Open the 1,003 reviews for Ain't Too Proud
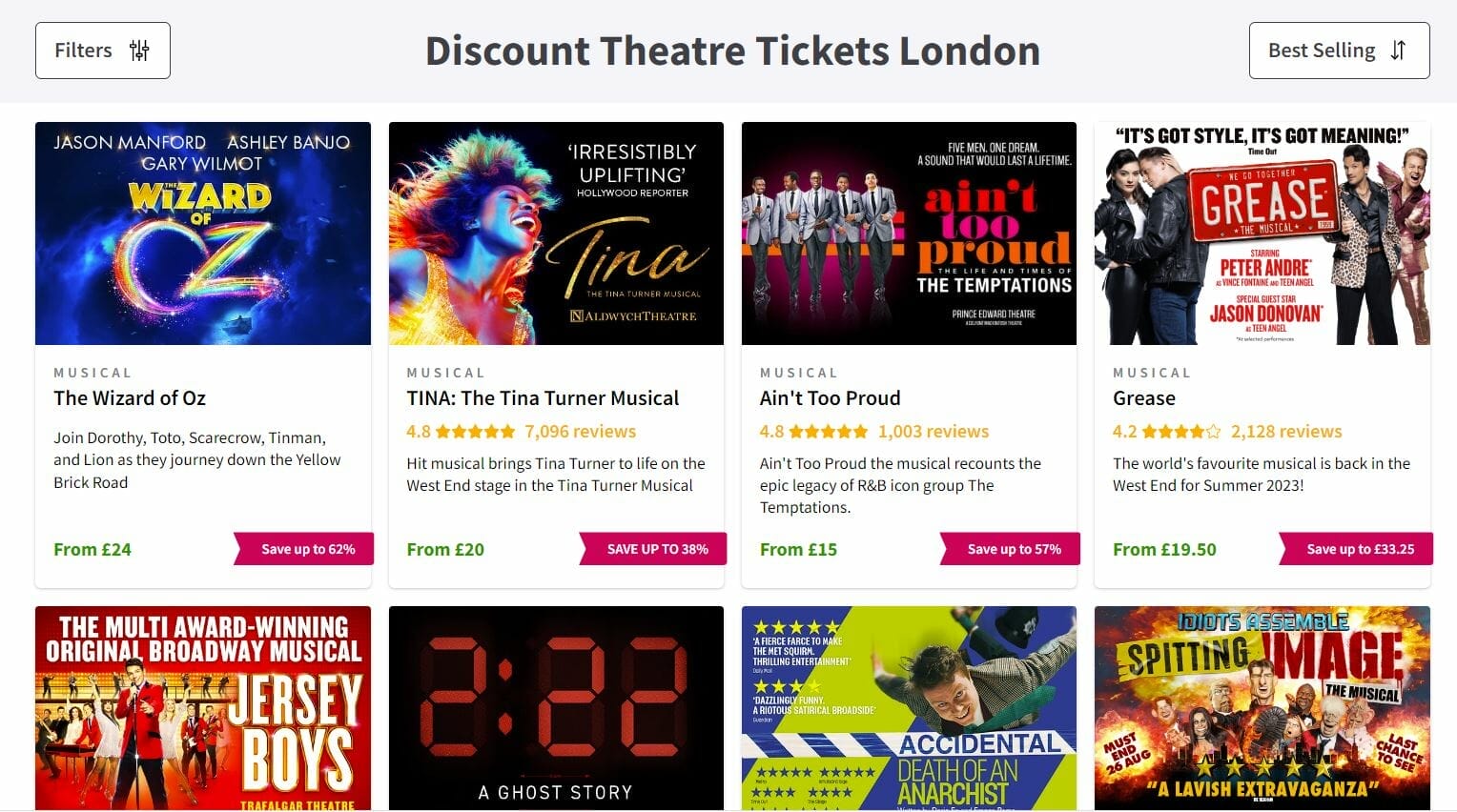This screenshot has width=1457, height=812. point(933,431)
